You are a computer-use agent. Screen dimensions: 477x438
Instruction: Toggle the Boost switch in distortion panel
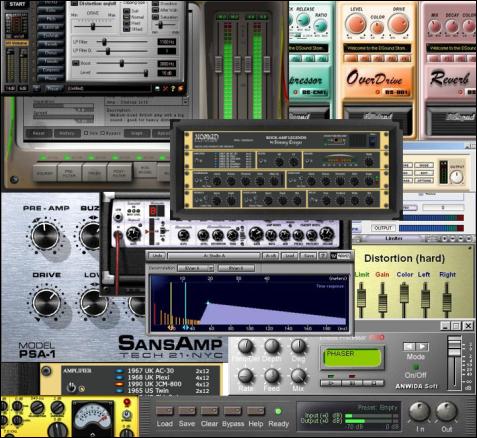pyautogui.click(x=76, y=63)
